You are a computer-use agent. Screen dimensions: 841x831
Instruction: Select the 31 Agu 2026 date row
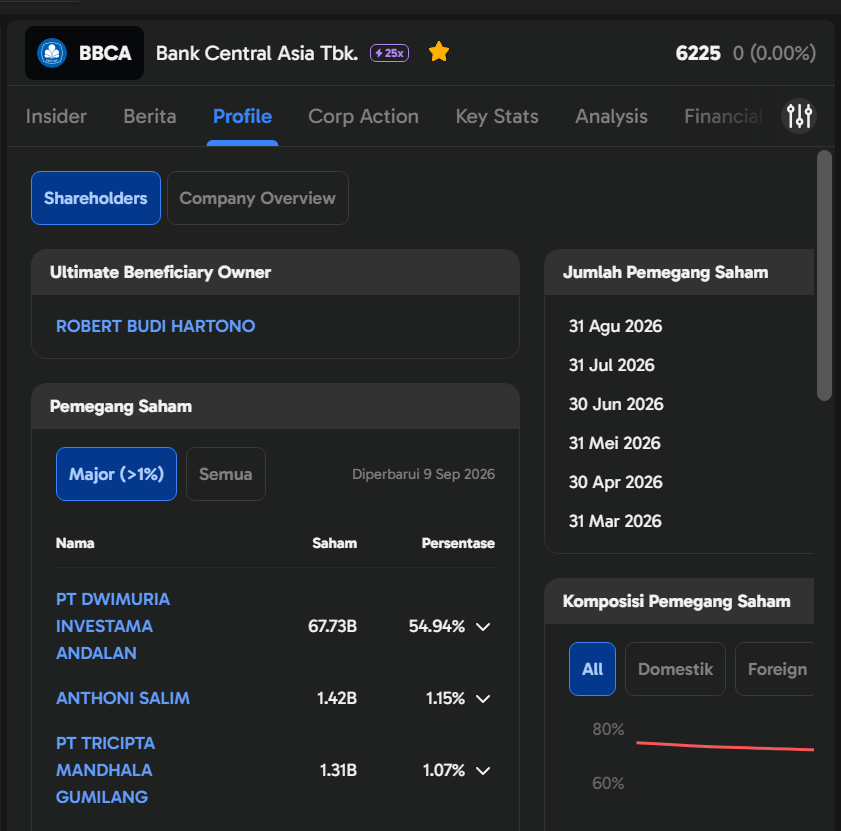point(615,326)
